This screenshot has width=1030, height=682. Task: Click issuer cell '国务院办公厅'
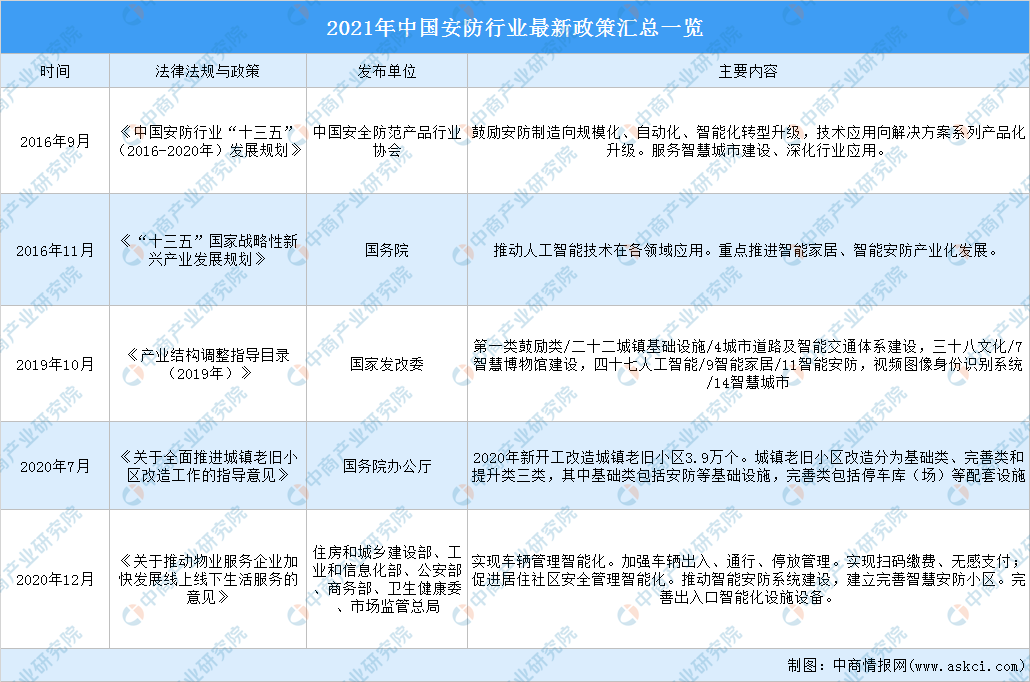387,466
